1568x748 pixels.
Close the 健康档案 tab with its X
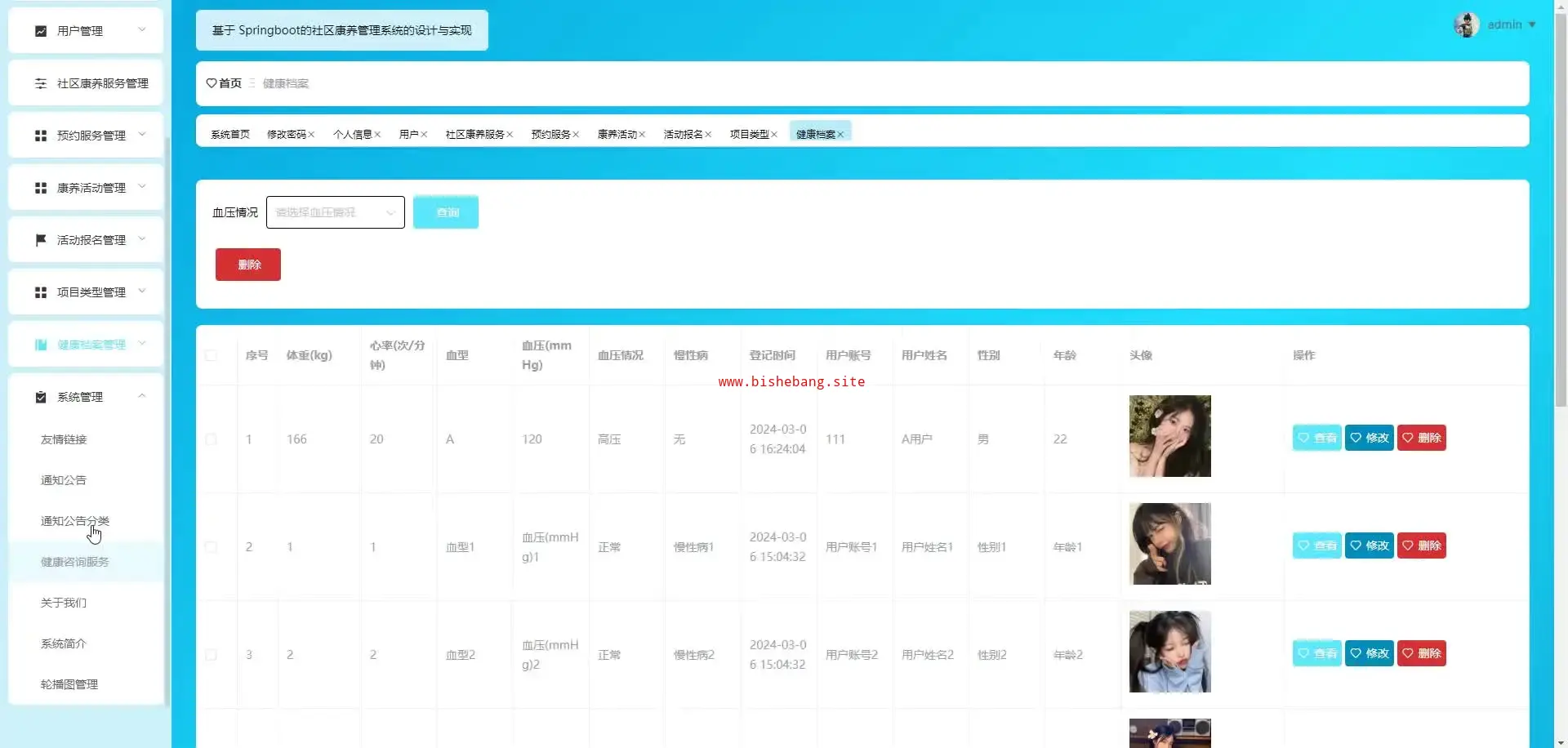pos(840,135)
